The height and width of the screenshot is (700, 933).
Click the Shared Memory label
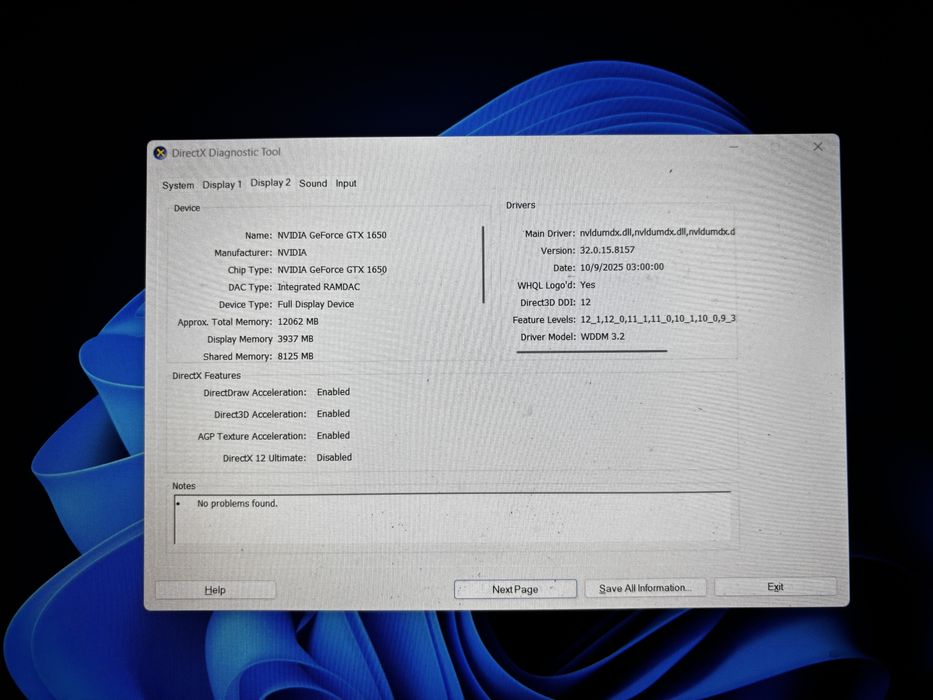237,357
